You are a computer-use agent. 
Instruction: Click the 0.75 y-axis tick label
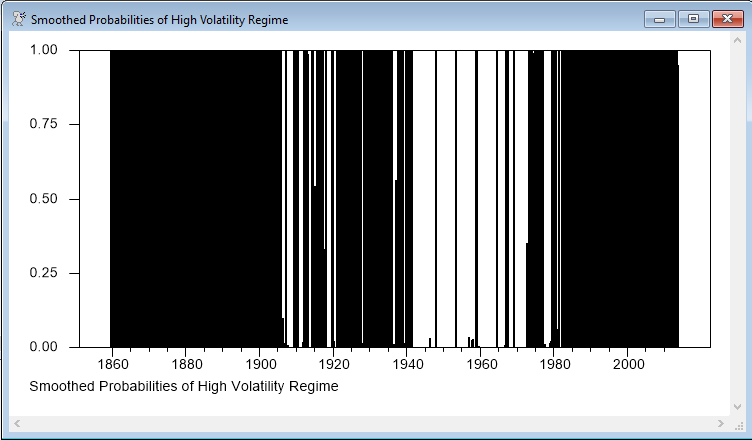click(x=43, y=124)
